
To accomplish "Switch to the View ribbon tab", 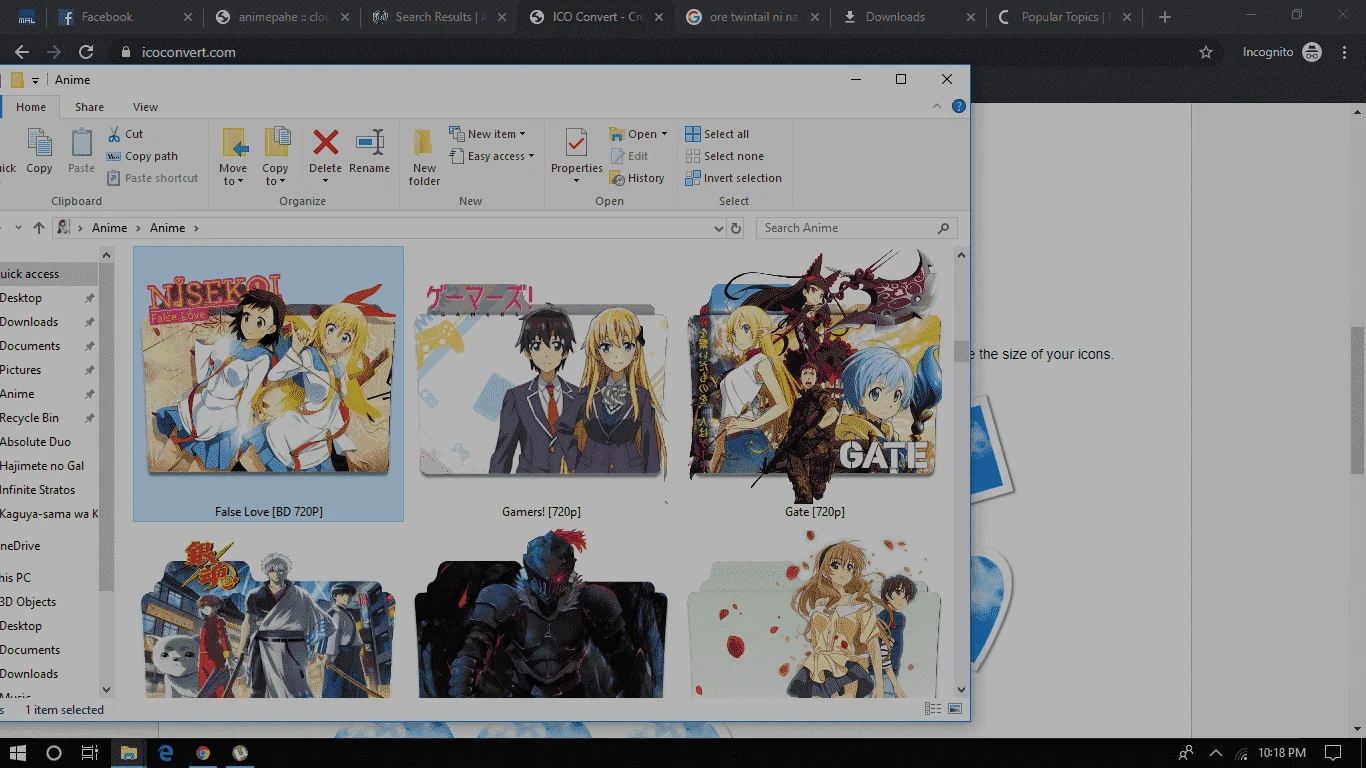I will (145, 107).
